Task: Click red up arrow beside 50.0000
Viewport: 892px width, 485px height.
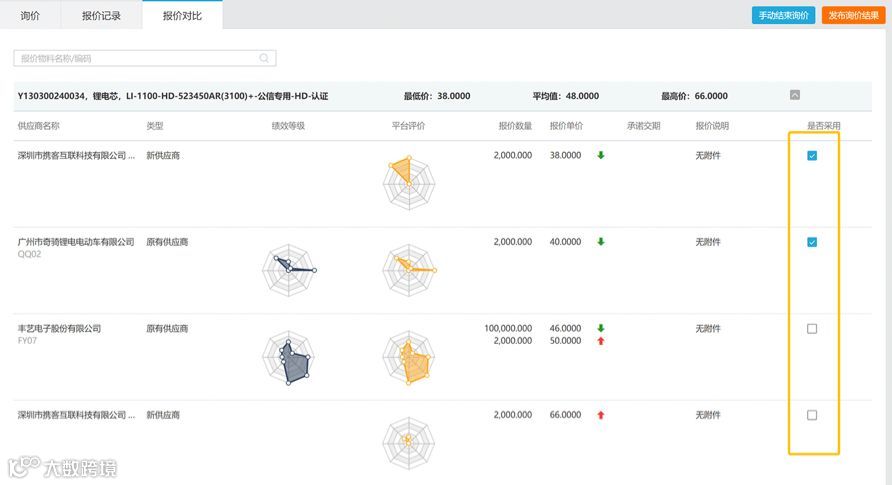Action: tap(601, 341)
